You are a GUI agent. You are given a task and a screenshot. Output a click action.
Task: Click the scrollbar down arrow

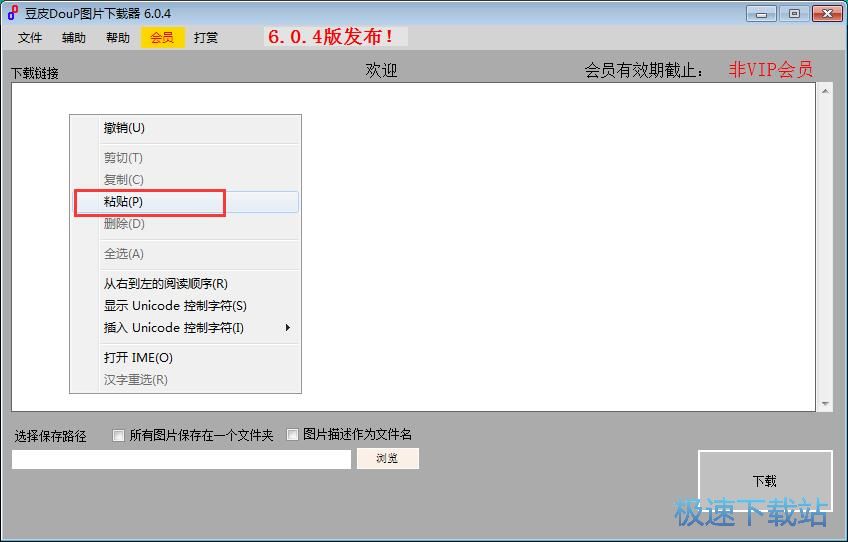tap(825, 404)
